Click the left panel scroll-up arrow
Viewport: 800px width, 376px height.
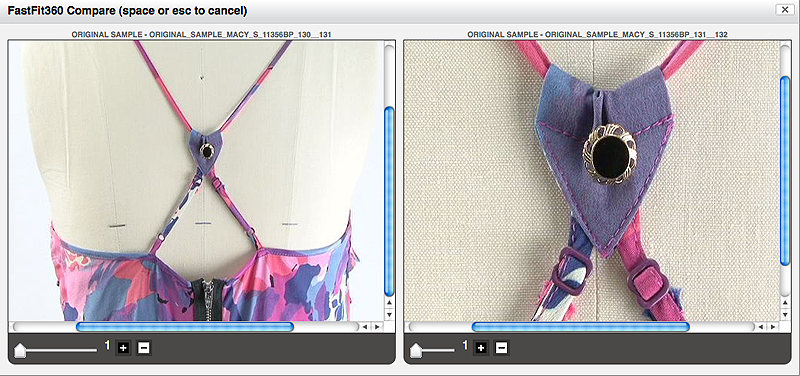click(x=389, y=303)
